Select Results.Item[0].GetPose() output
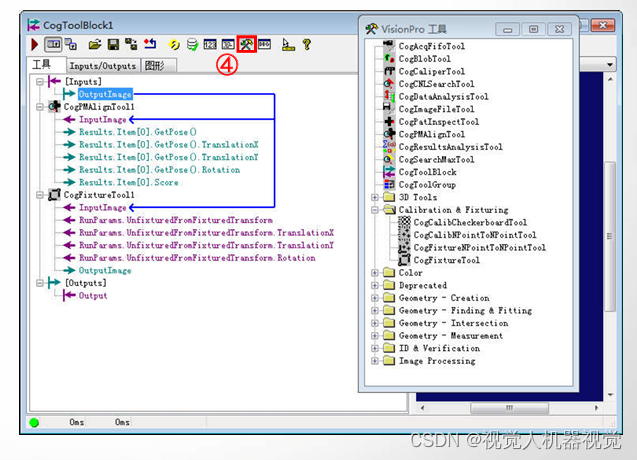 click(137, 132)
